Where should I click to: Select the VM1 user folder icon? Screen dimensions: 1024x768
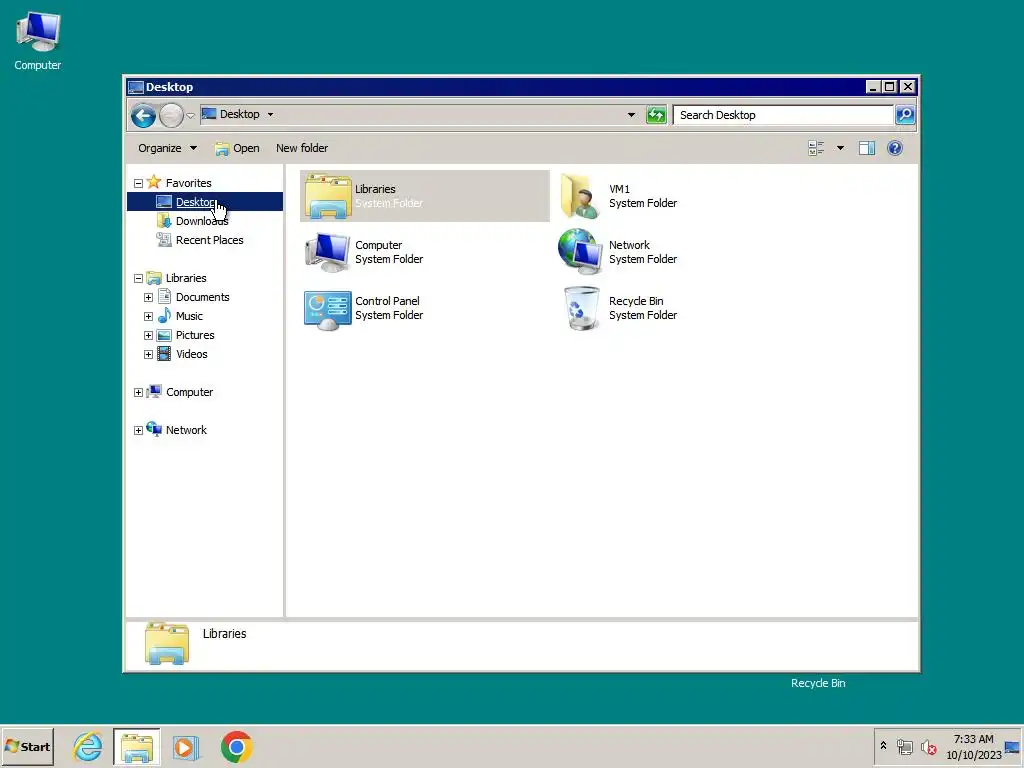580,196
